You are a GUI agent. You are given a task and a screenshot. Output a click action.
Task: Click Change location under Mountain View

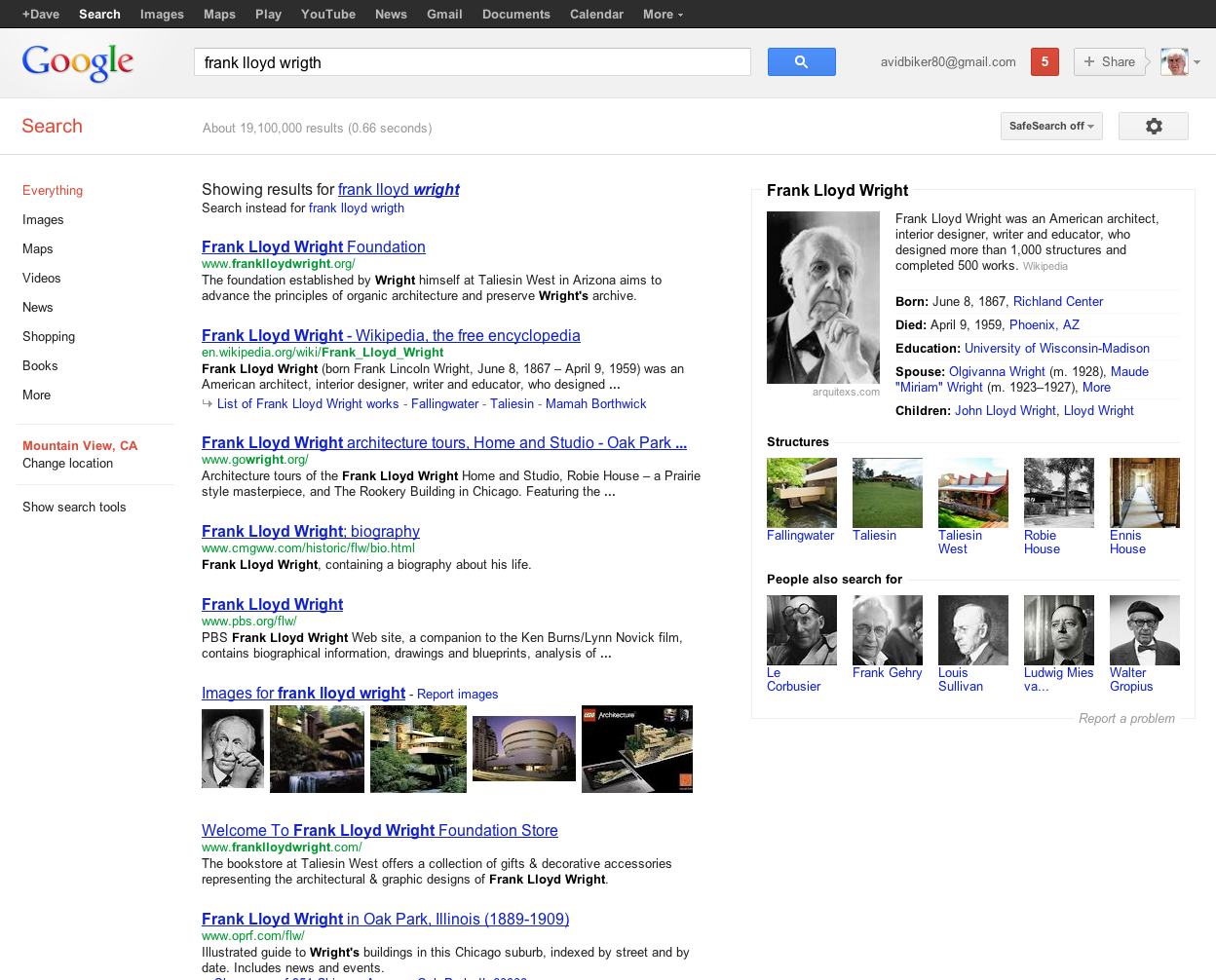67,463
